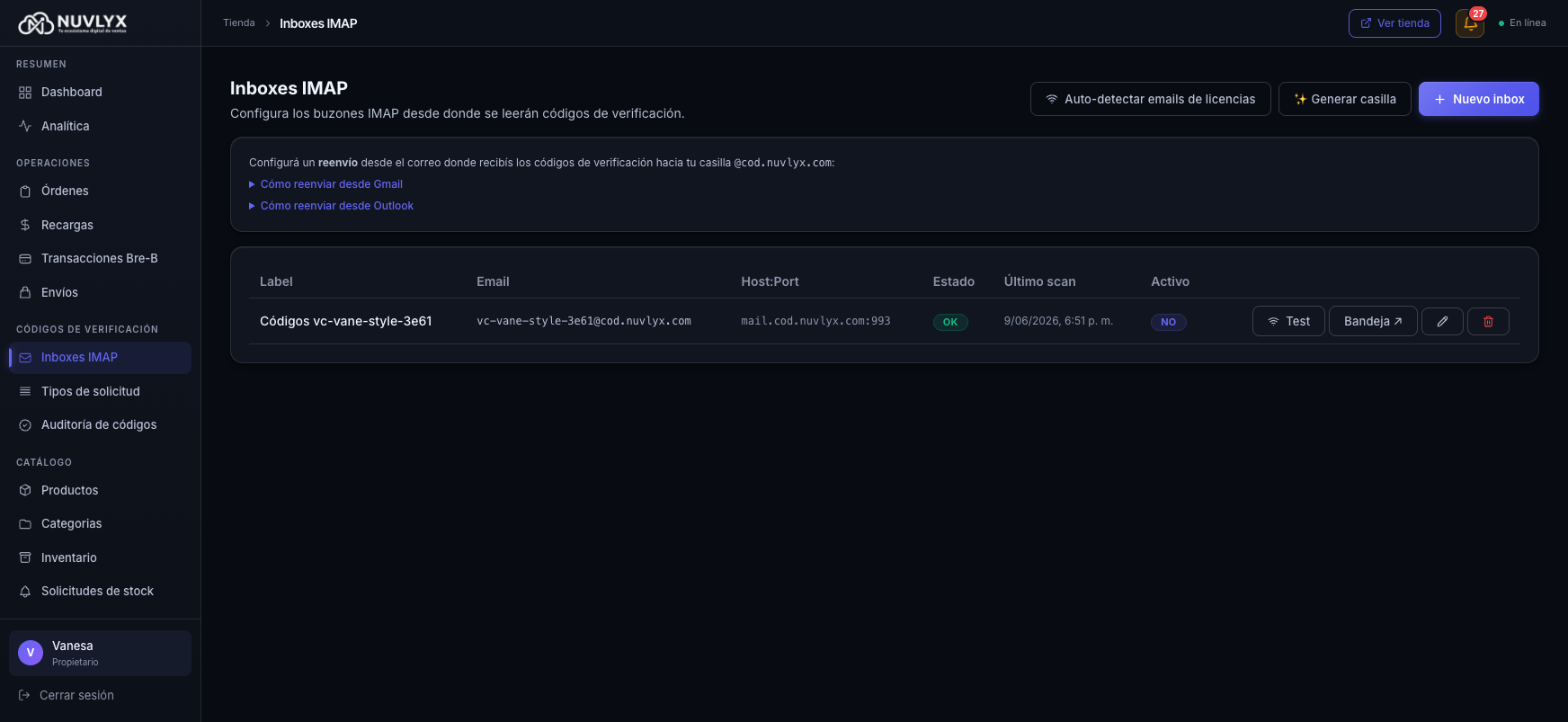The width and height of the screenshot is (1568, 722).
Task: Click the Transacciones Bre-B card icon
Action: tap(25, 259)
